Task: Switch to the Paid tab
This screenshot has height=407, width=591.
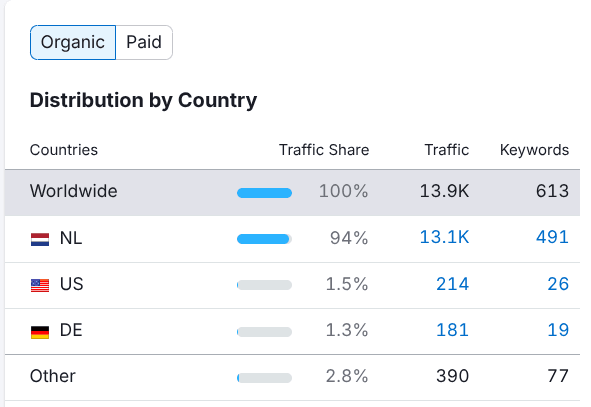Action: tap(144, 42)
